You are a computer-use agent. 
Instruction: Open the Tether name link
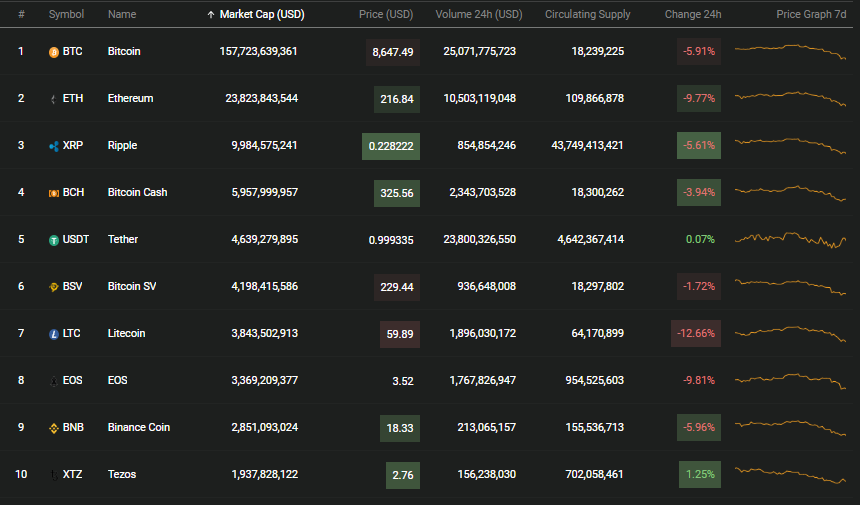[123, 240]
